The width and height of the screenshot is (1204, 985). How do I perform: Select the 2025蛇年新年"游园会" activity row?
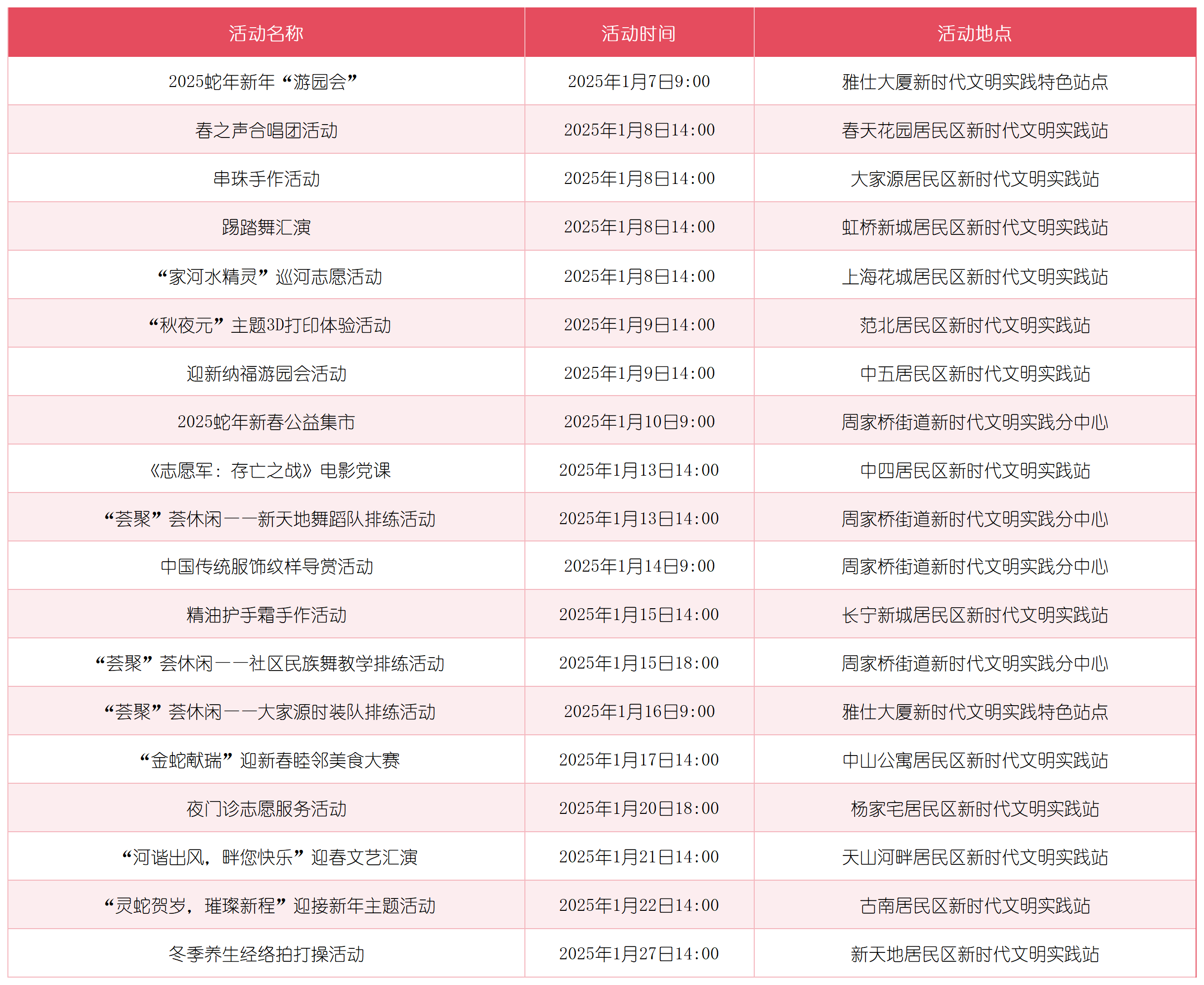tap(265, 80)
